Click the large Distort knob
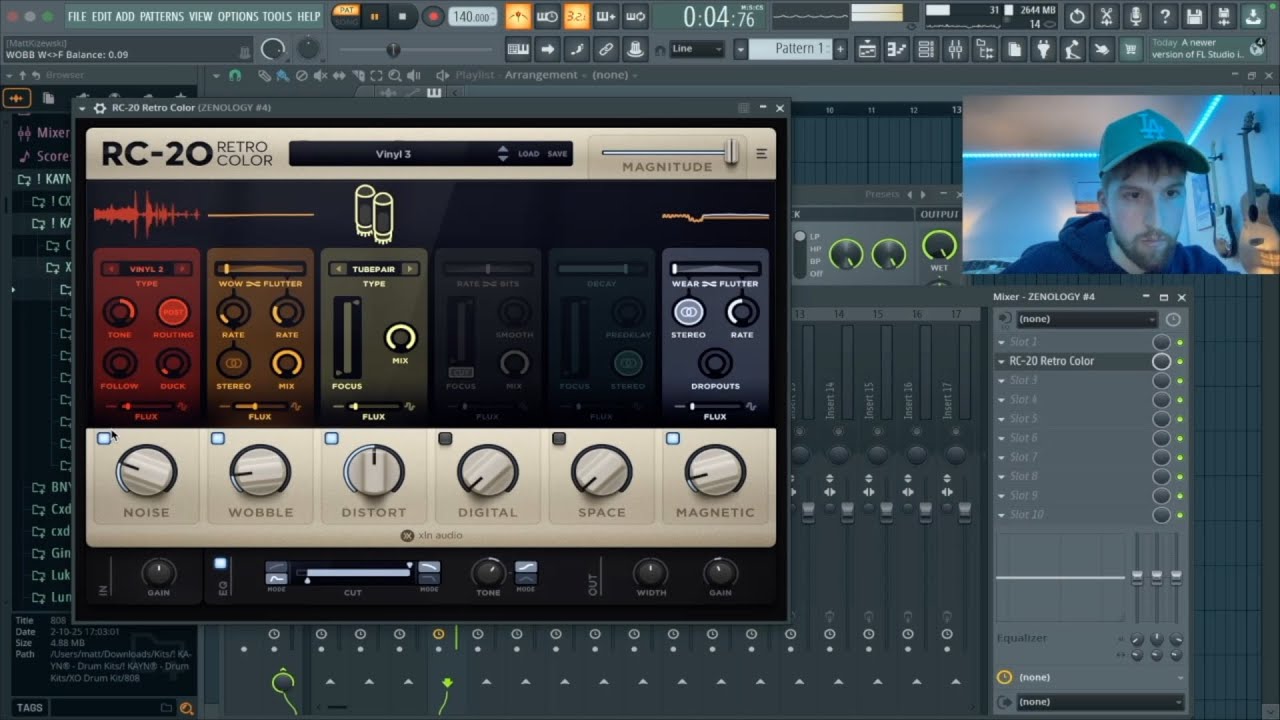The image size is (1280, 720). [374, 470]
